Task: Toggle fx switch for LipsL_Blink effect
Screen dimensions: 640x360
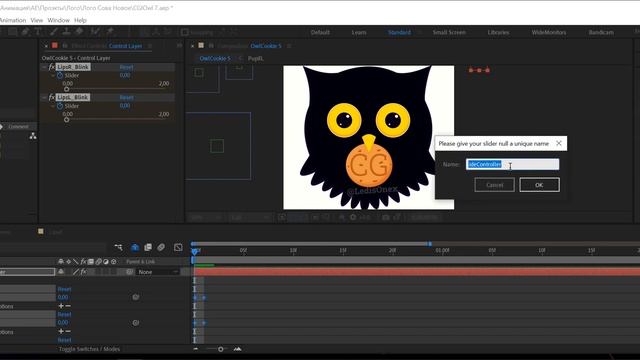Action: [x=52, y=98]
